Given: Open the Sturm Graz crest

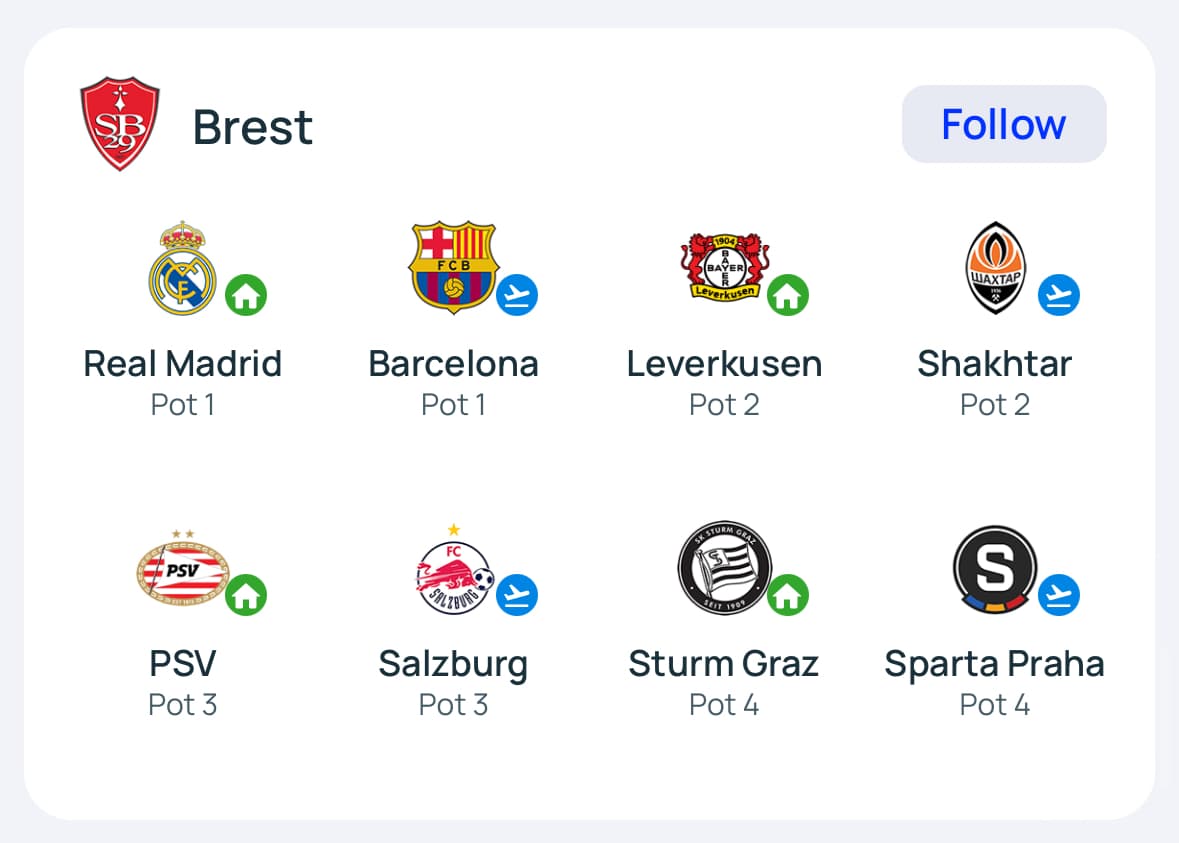Looking at the screenshot, I should (723, 568).
